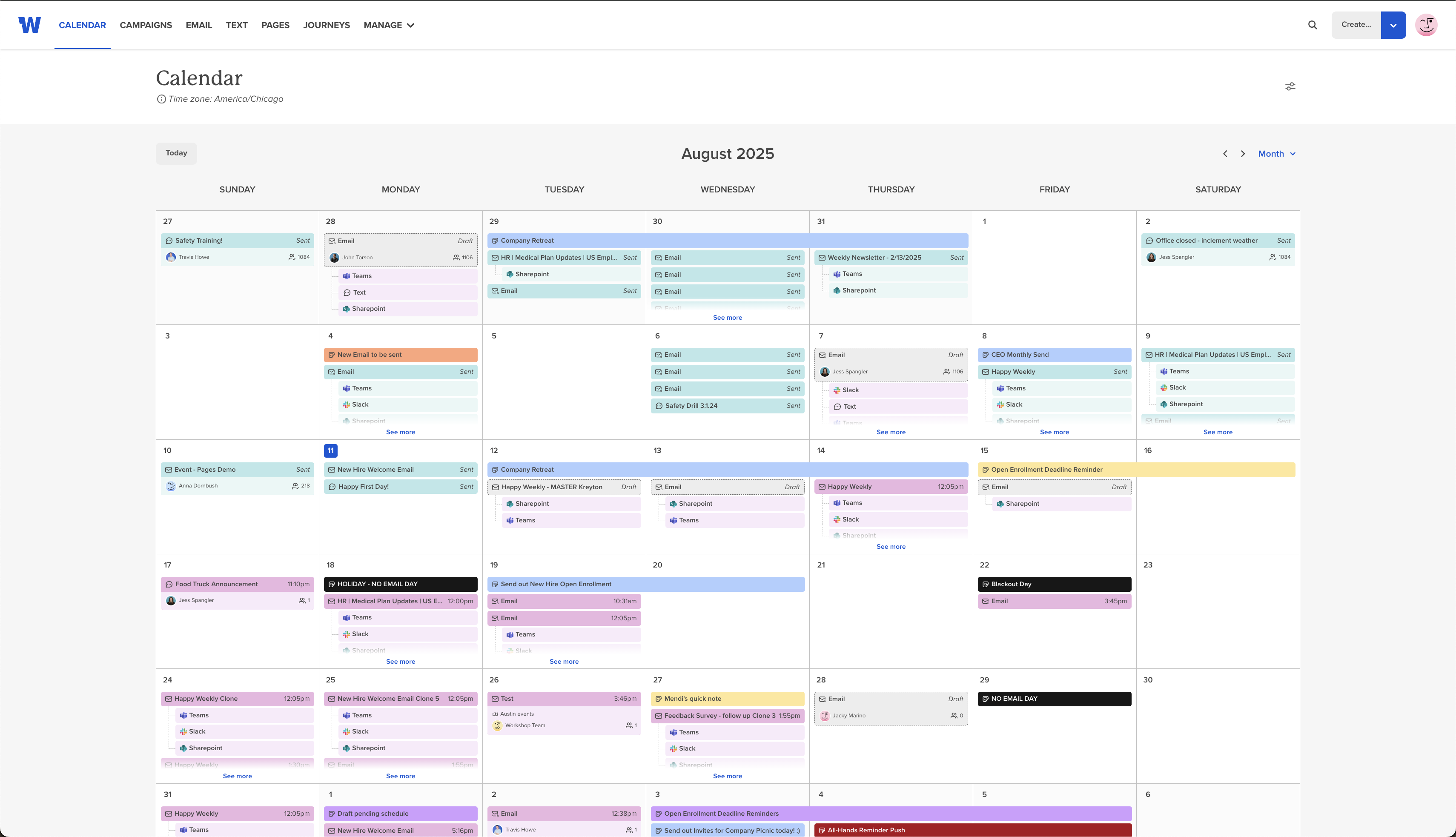The width and height of the screenshot is (1456, 837).
Task: Click envelope icon on Weekly Newsletter - 2/13/2025
Action: [x=822, y=258]
